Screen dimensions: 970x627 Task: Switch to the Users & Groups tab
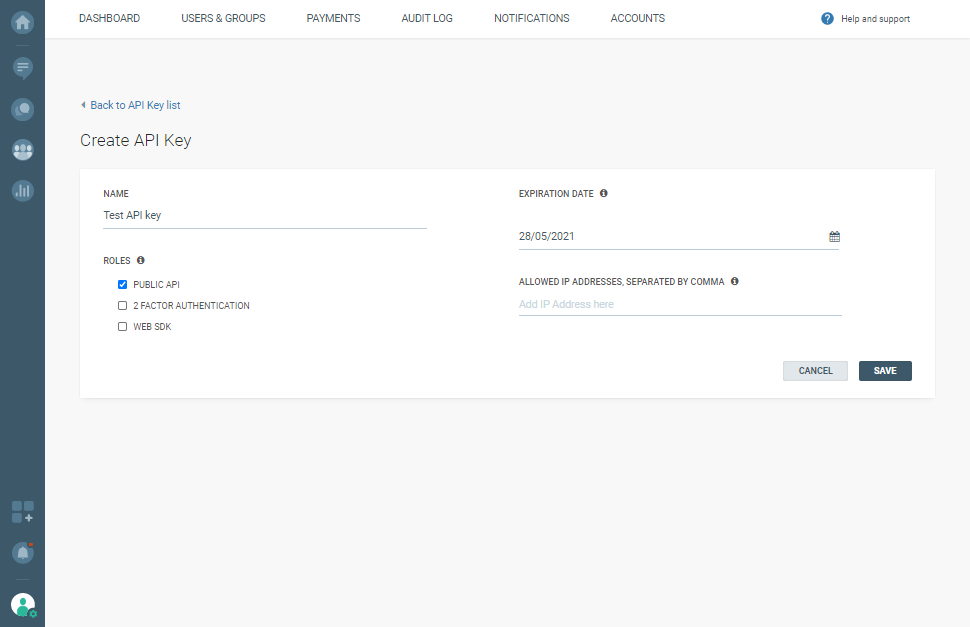(x=223, y=18)
